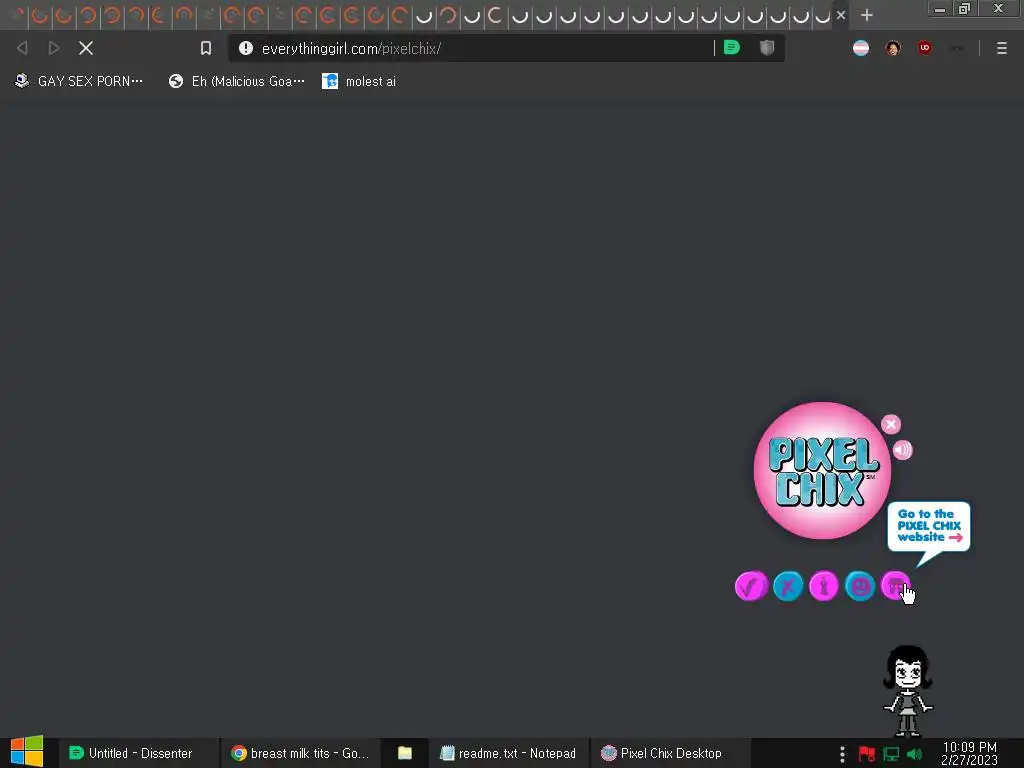Go forward with the browser forward arrow
Screen dimensions: 1024x768
coord(54,48)
